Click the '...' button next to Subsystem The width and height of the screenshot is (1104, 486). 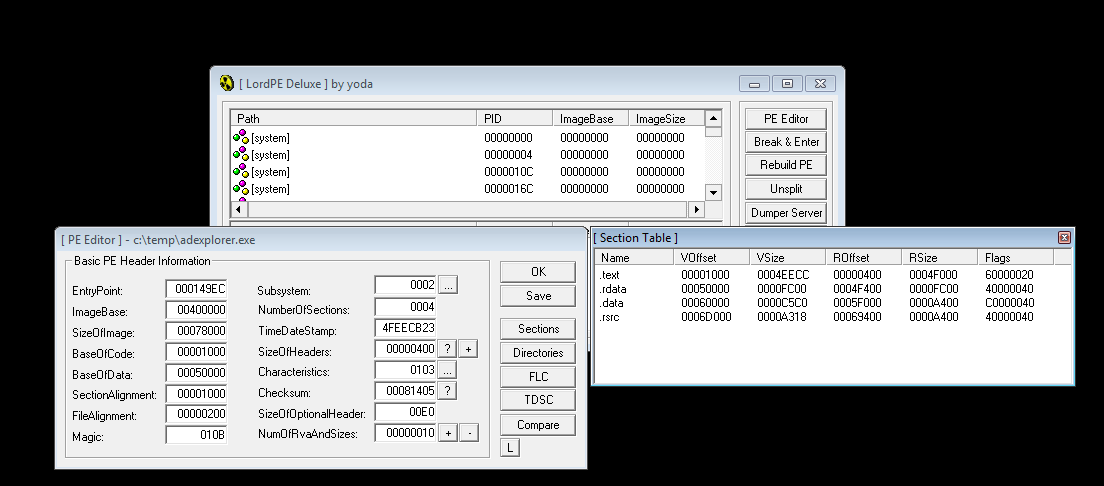coord(448,285)
